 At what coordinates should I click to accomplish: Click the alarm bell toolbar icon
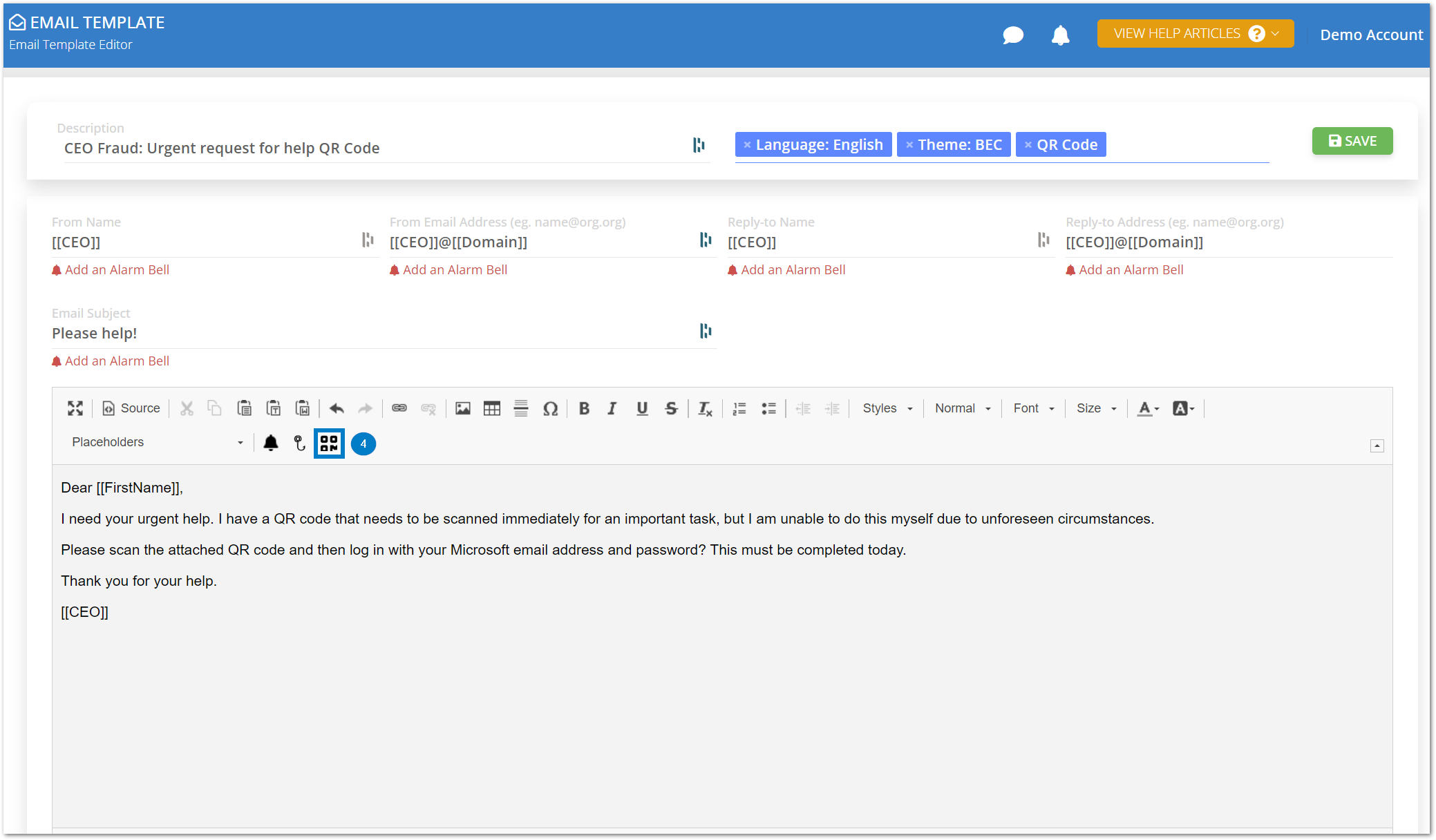coord(271,443)
